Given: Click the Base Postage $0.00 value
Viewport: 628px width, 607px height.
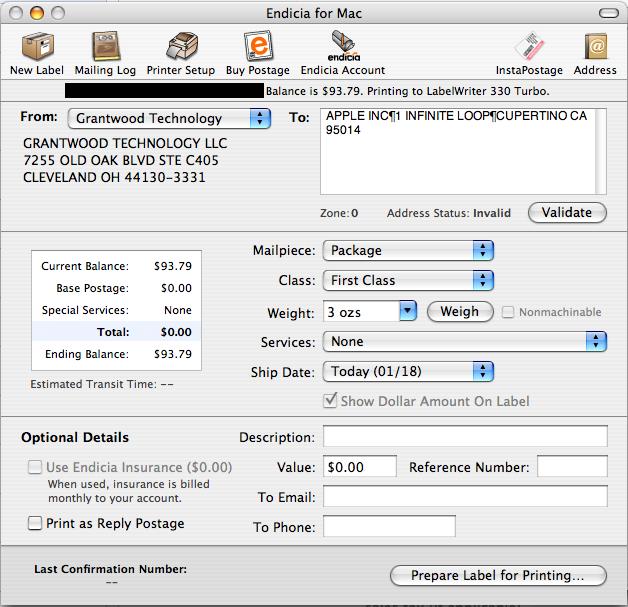Looking at the screenshot, I should click(176, 288).
